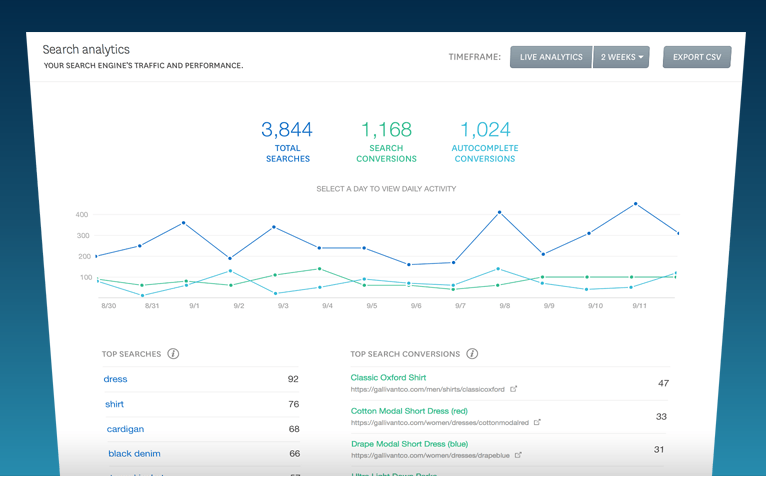The image size is (766, 504).
Task: Click the count 33 for Cotton Modal Dress
Action: [661, 417]
